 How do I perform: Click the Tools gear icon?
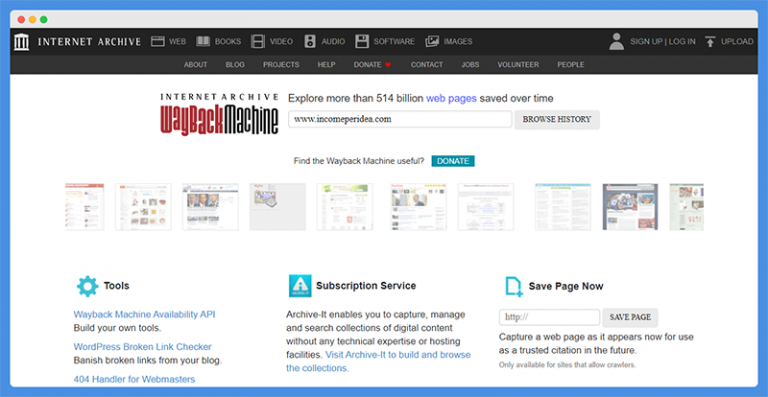click(88, 286)
